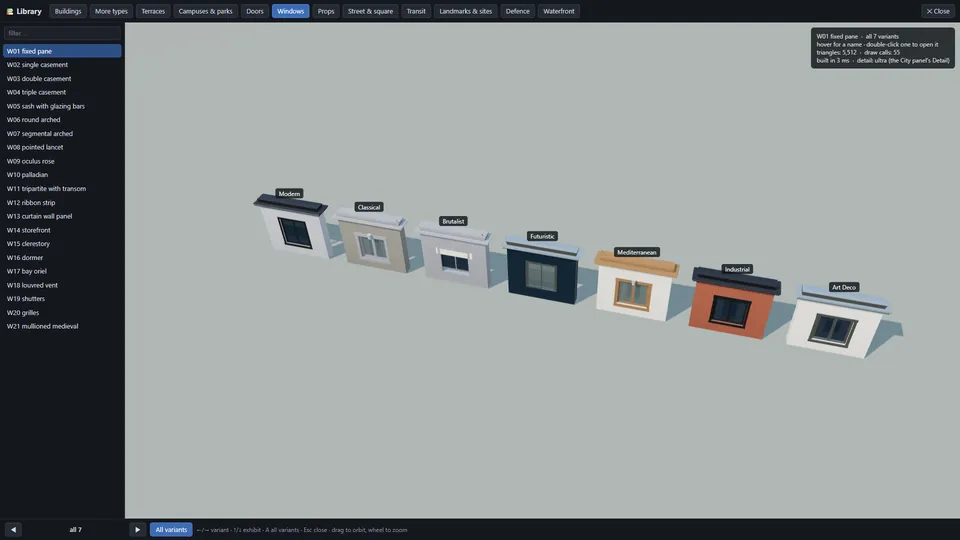Click the Futuristic dark window model
Screen dimensions: 960x540
[542, 272]
